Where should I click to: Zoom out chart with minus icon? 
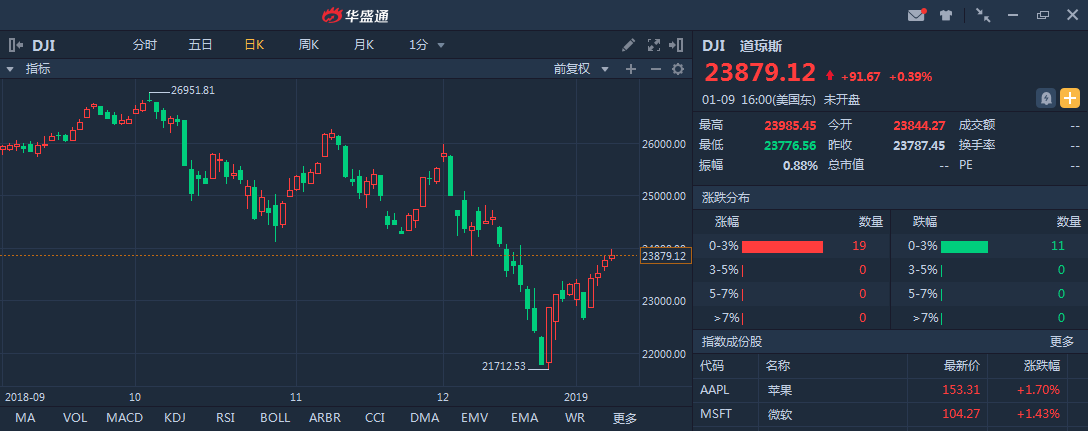click(x=655, y=69)
